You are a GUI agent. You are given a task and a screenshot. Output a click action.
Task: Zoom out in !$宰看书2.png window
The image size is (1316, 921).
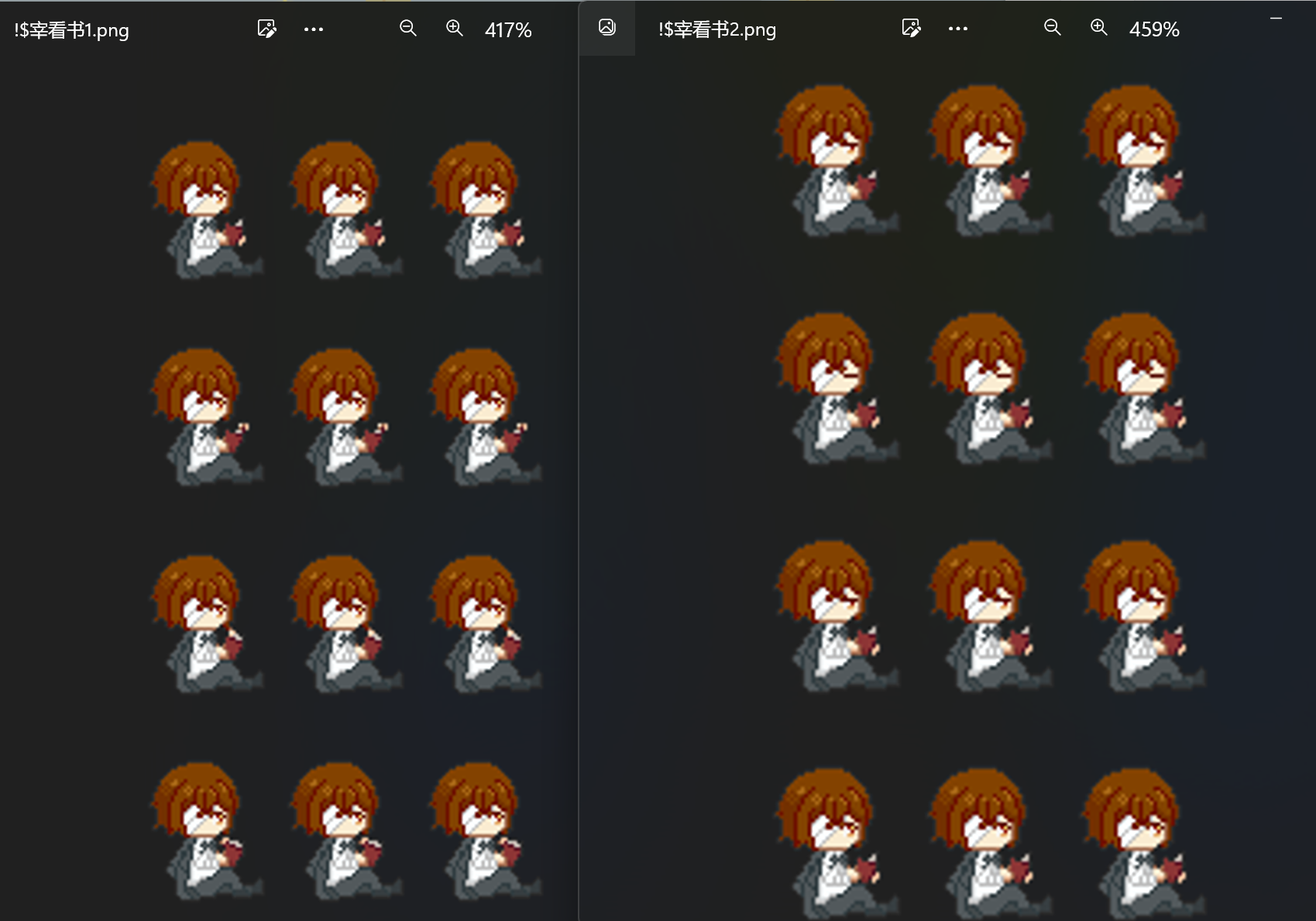point(1053,28)
